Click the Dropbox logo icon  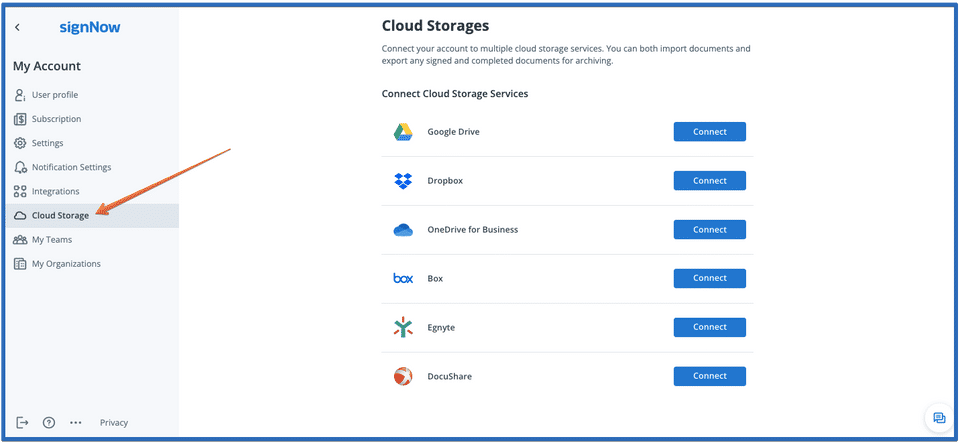403,181
